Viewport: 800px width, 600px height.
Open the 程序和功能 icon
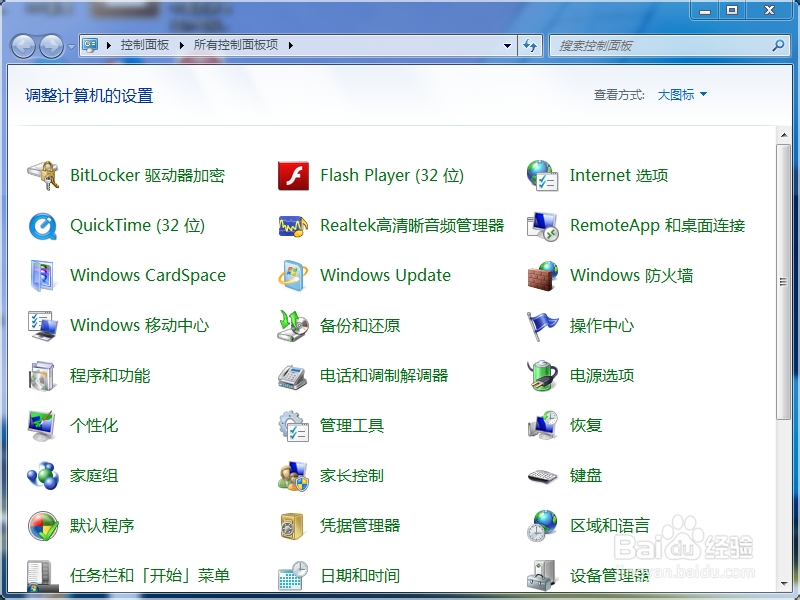[x=42, y=376]
